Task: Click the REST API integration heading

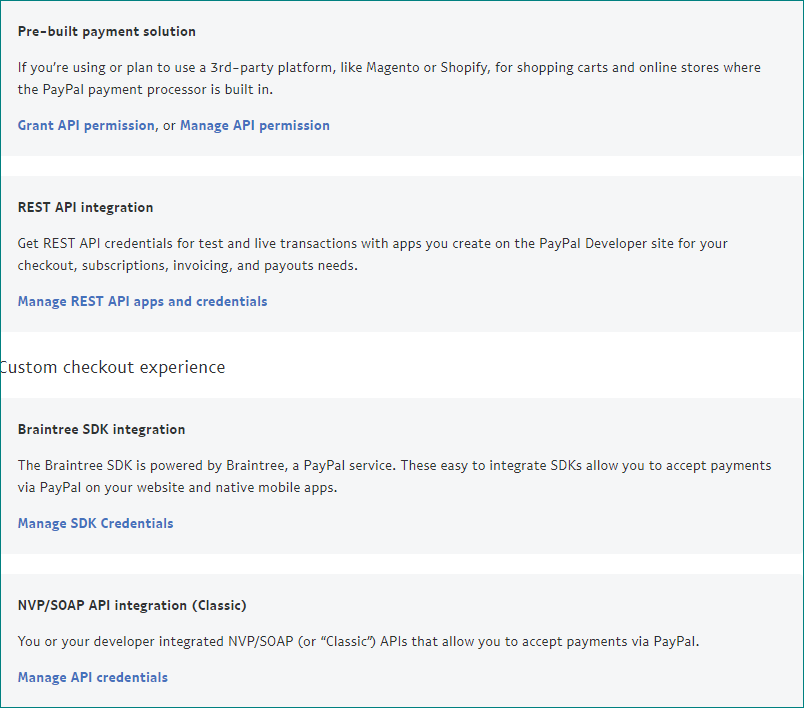Action: click(x=86, y=208)
